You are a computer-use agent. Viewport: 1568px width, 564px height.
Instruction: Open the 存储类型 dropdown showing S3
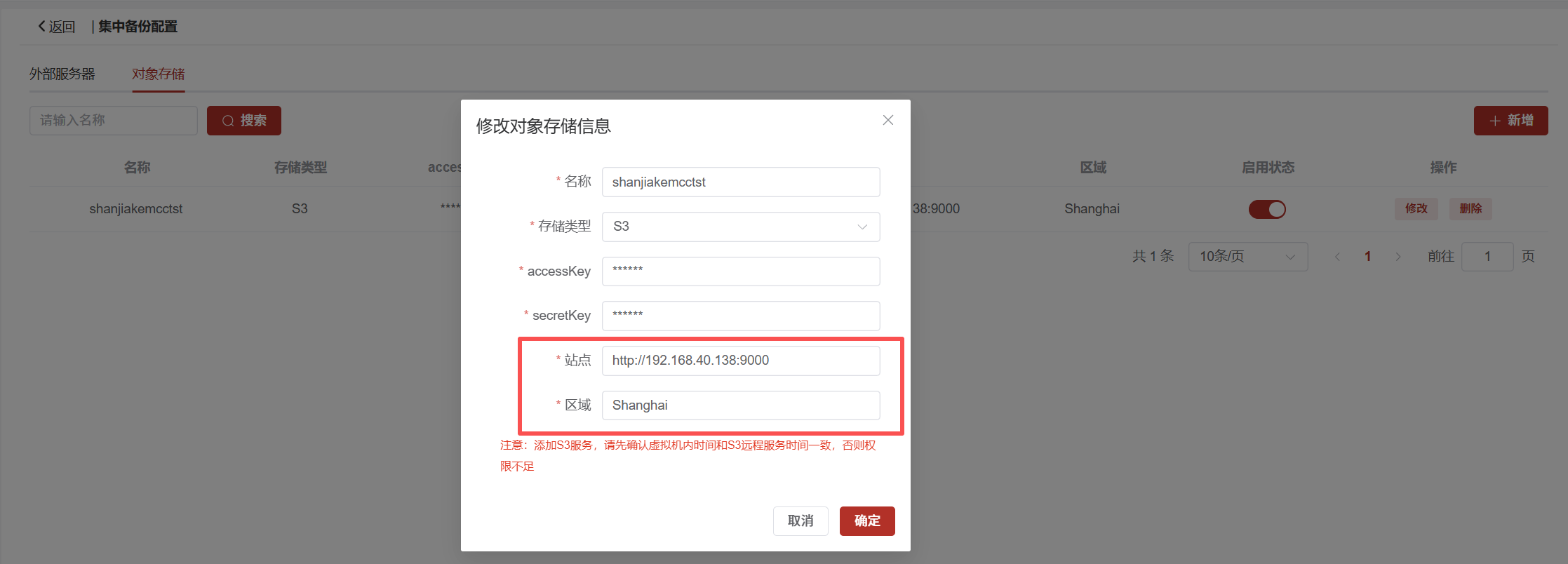coord(741,227)
